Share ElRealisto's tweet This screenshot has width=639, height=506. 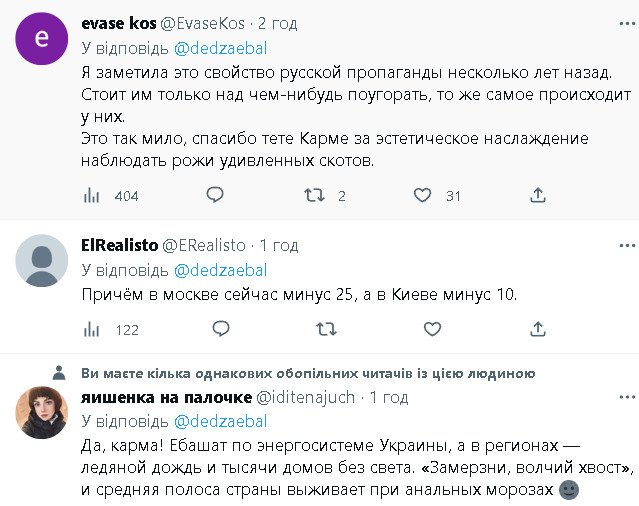point(538,329)
